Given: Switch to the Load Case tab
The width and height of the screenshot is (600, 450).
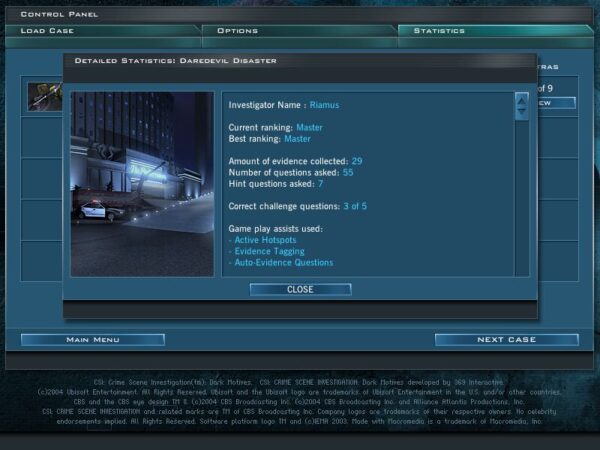Looking at the screenshot, I should click(x=100, y=31).
